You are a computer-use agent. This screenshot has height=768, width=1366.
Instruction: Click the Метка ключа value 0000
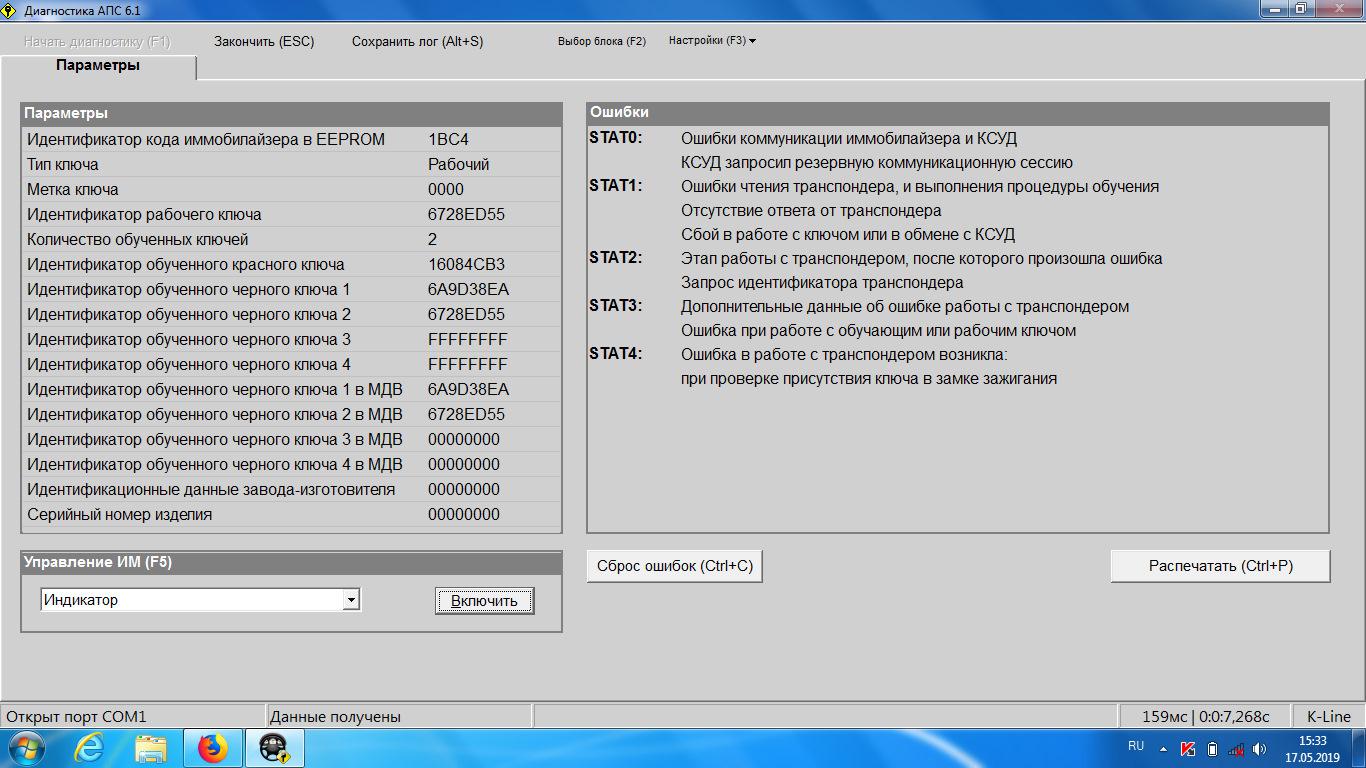coord(446,190)
